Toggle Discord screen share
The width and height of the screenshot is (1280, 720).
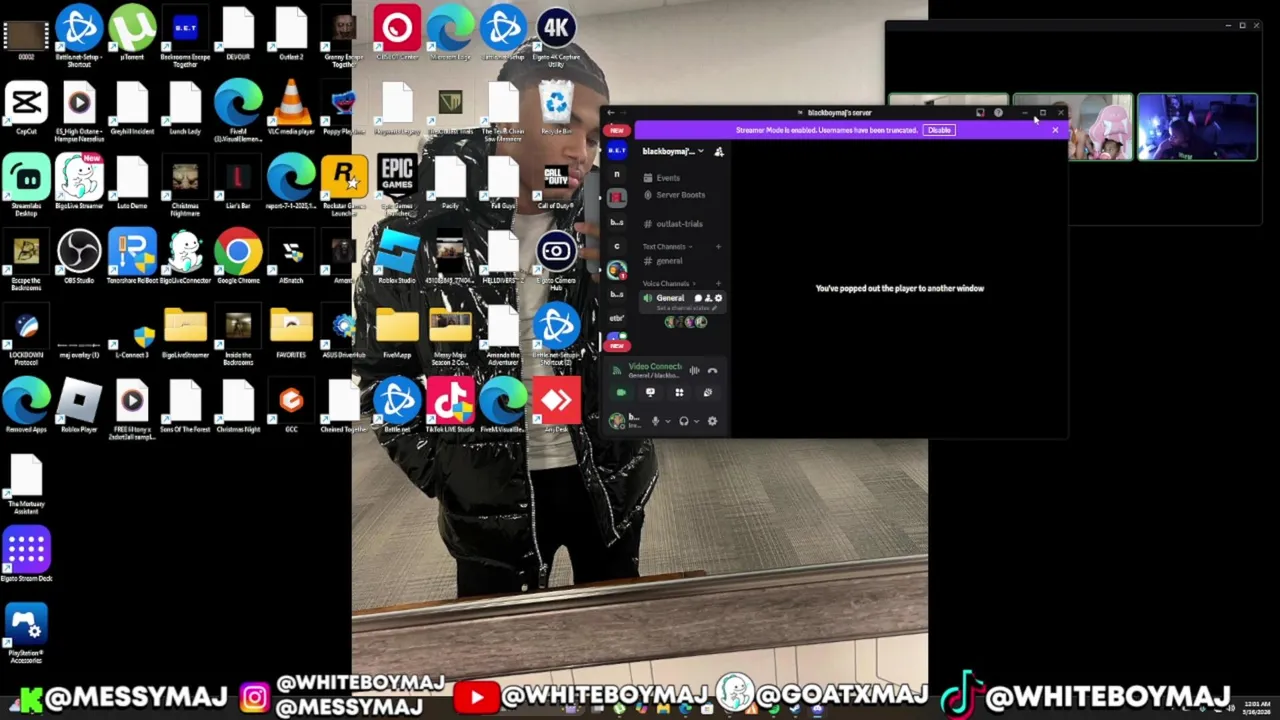tap(650, 393)
